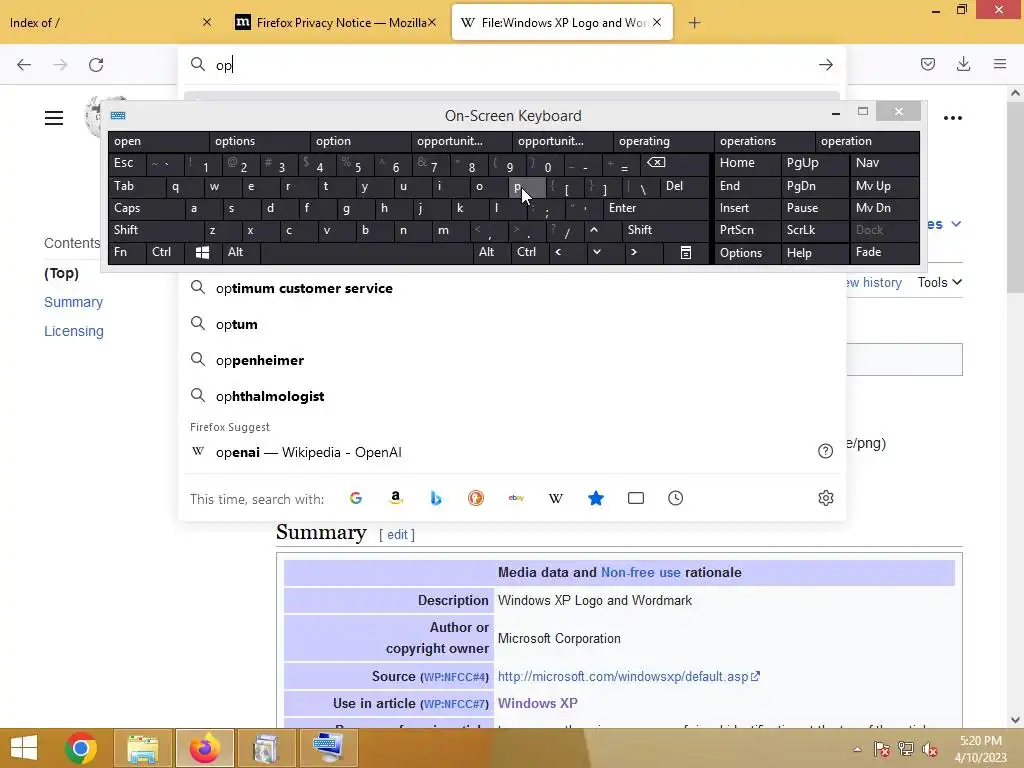
Task: Search bookmarks star icon
Action: tap(596, 498)
